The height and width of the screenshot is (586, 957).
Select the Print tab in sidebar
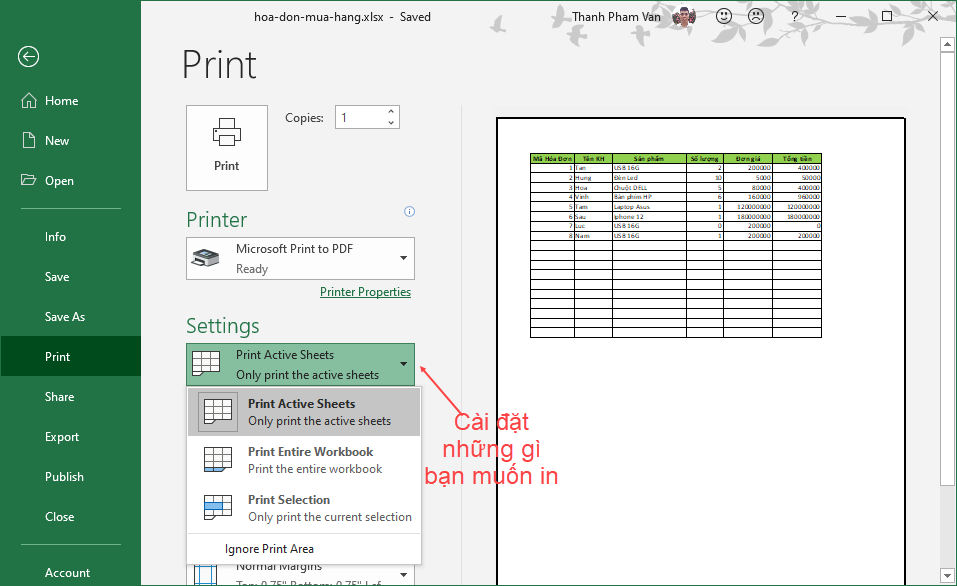(x=70, y=356)
